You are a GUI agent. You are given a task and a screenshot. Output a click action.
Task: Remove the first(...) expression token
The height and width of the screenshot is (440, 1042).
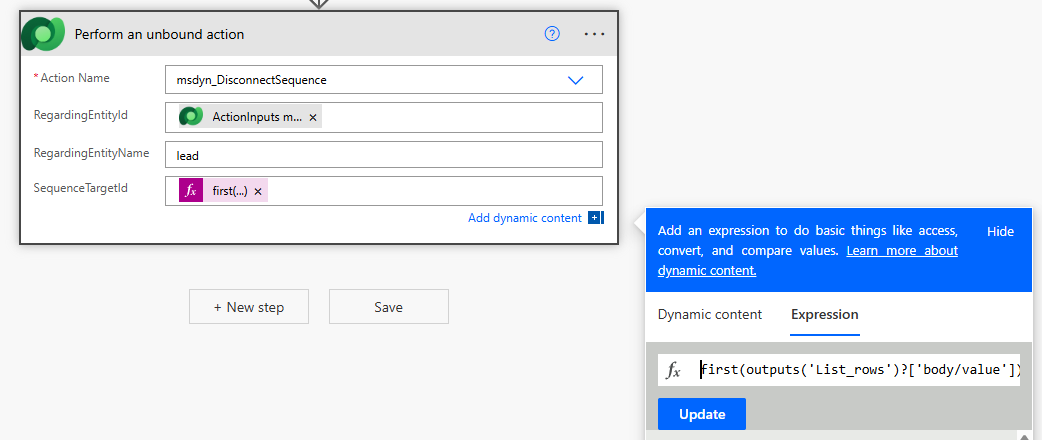(258, 191)
